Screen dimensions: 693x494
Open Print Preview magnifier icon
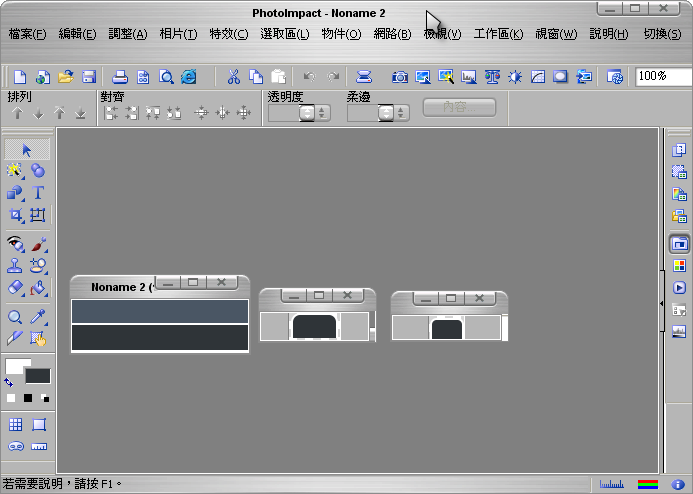pyautogui.click(x=166, y=77)
